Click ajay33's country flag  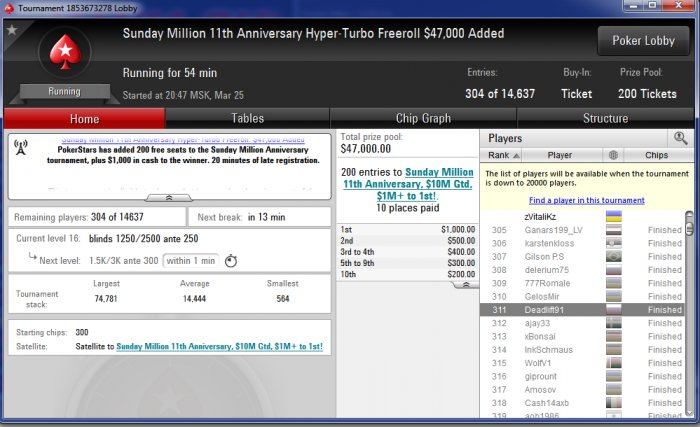614,323
